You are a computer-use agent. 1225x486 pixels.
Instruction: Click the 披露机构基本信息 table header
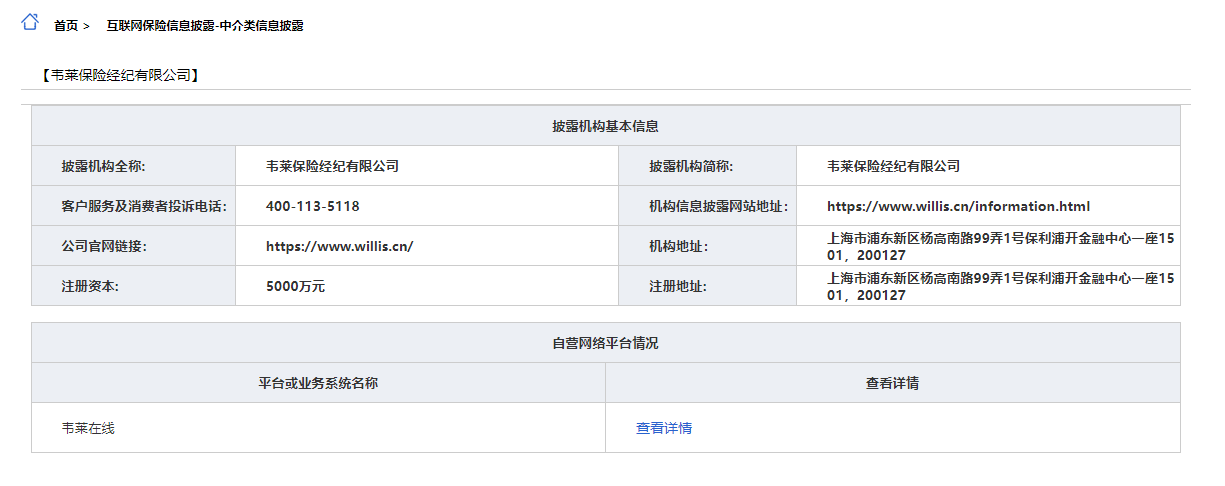click(606, 126)
